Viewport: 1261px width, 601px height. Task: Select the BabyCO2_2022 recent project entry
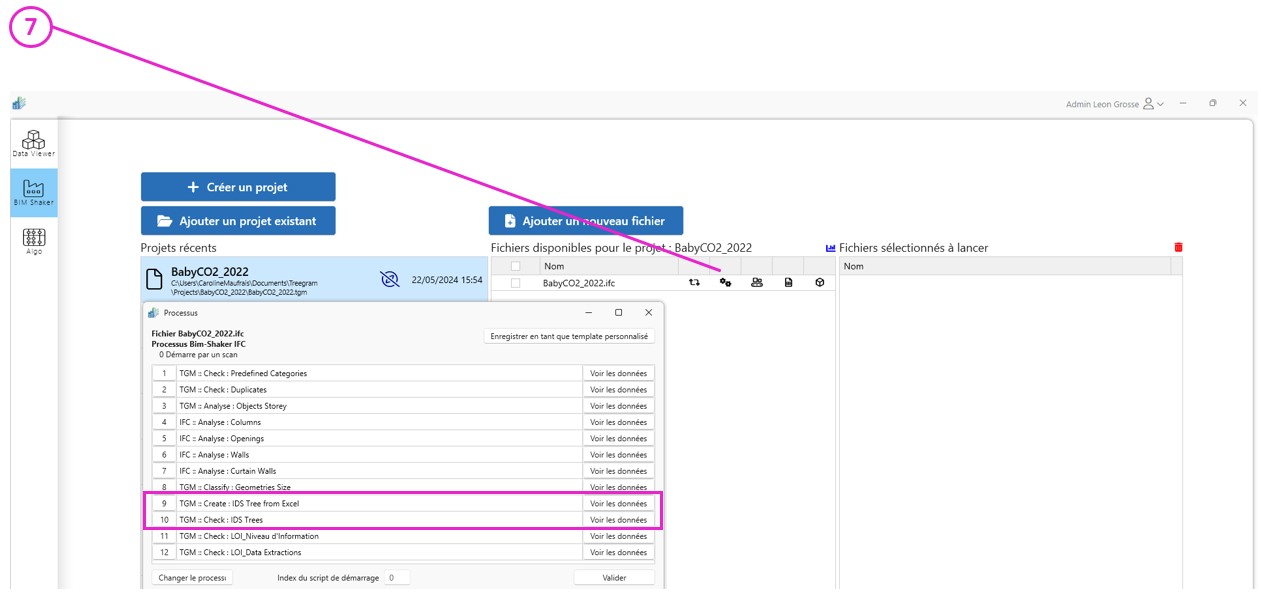(x=260, y=279)
